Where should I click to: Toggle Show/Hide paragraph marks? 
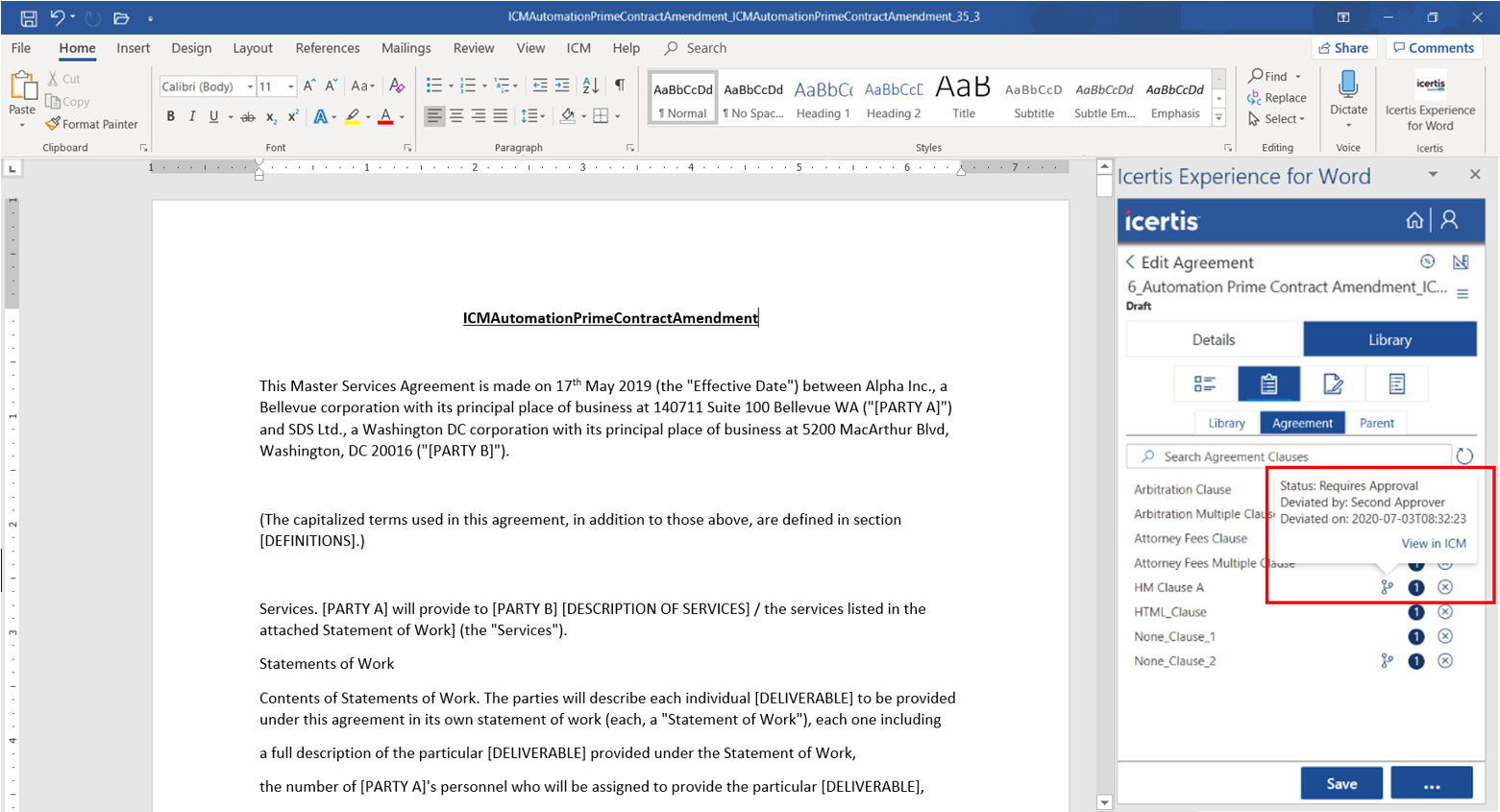coord(620,86)
